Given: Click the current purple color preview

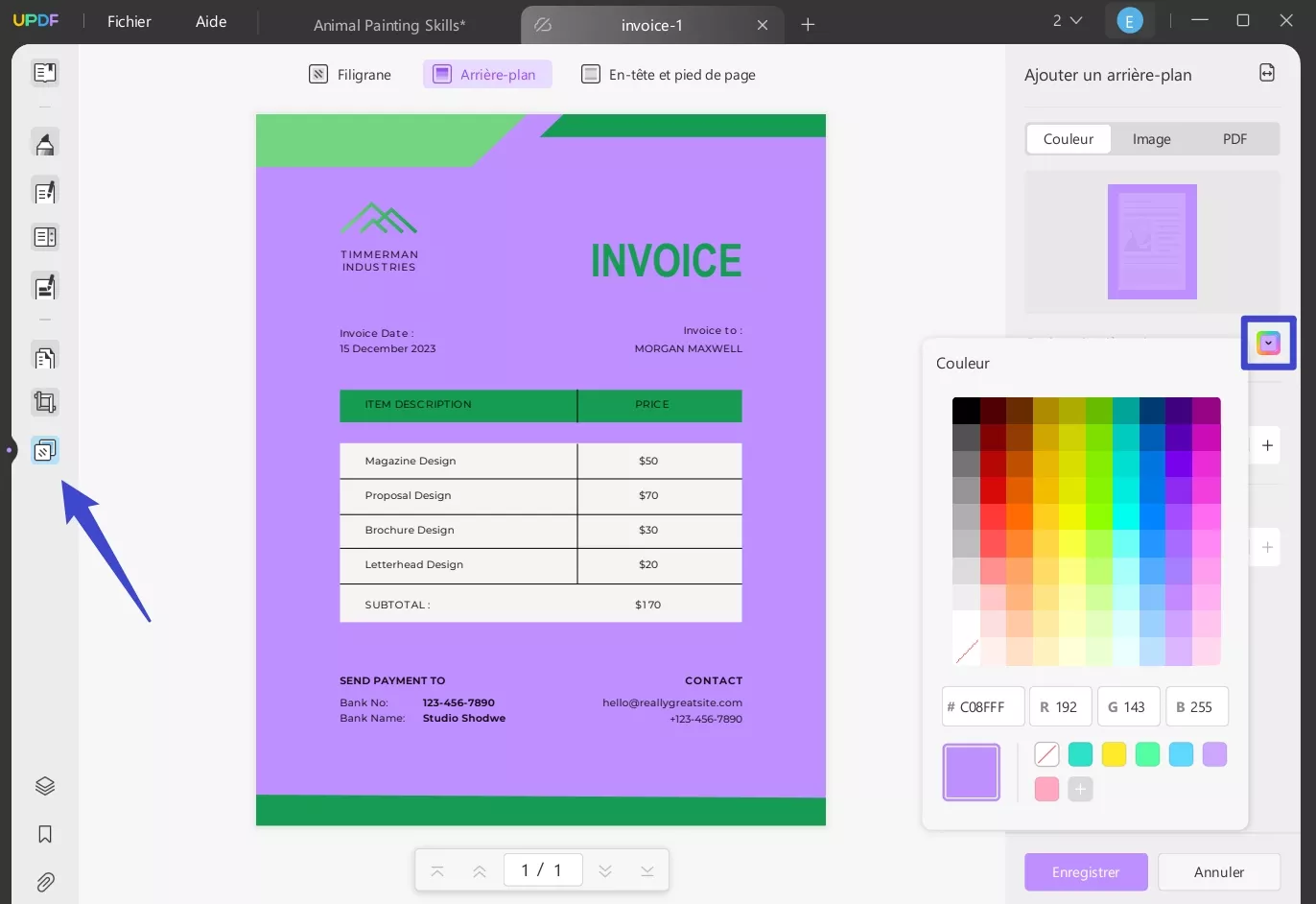Looking at the screenshot, I should tap(972, 772).
